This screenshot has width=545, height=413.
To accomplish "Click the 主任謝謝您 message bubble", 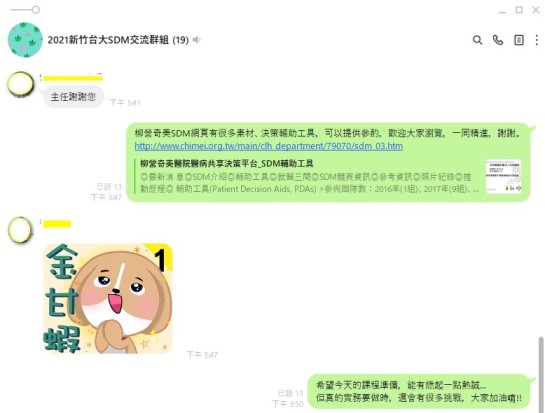I will [73, 97].
